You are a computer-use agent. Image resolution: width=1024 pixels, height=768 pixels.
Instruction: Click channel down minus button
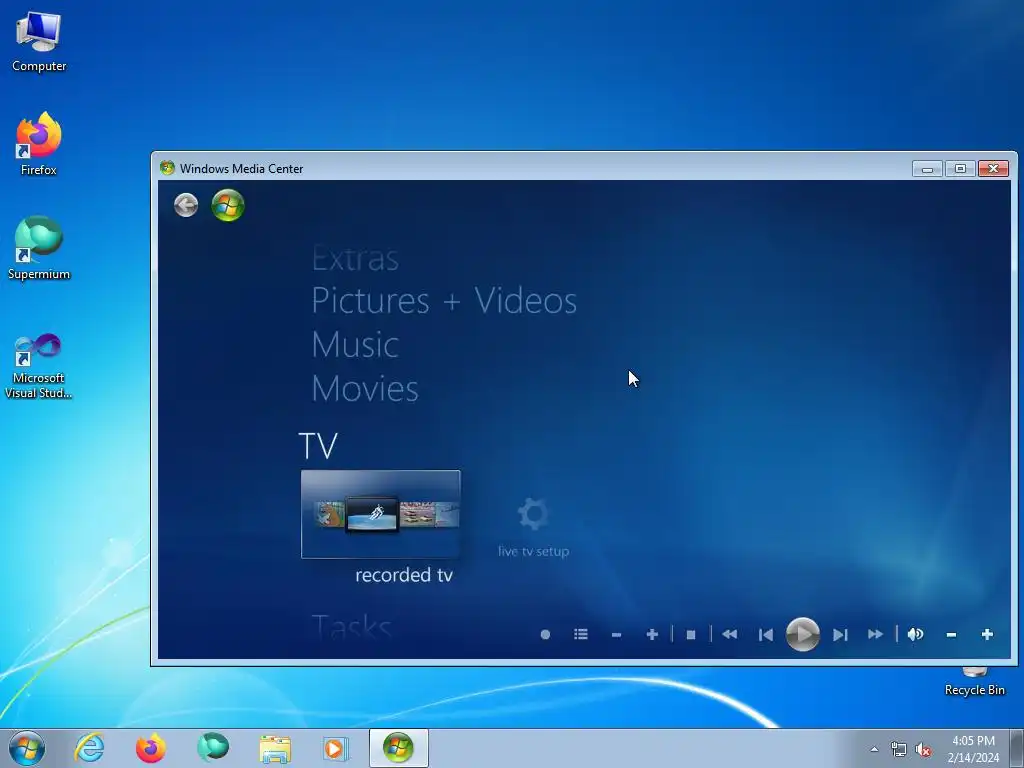click(x=616, y=634)
